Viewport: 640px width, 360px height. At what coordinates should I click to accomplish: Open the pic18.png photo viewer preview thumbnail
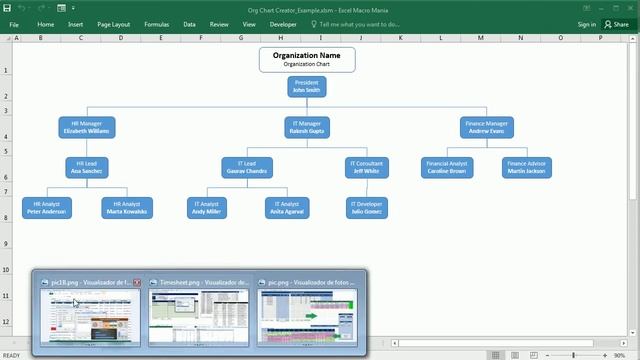click(90, 318)
